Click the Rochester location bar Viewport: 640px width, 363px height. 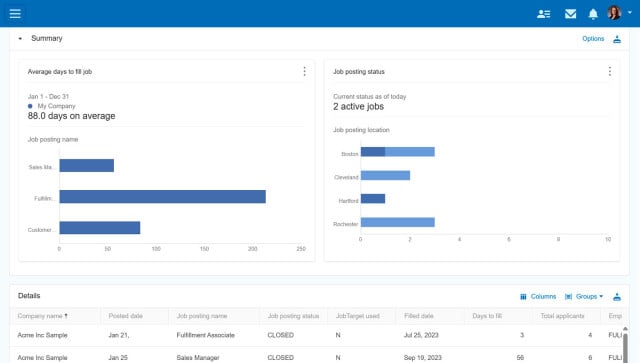tap(398, 222)
